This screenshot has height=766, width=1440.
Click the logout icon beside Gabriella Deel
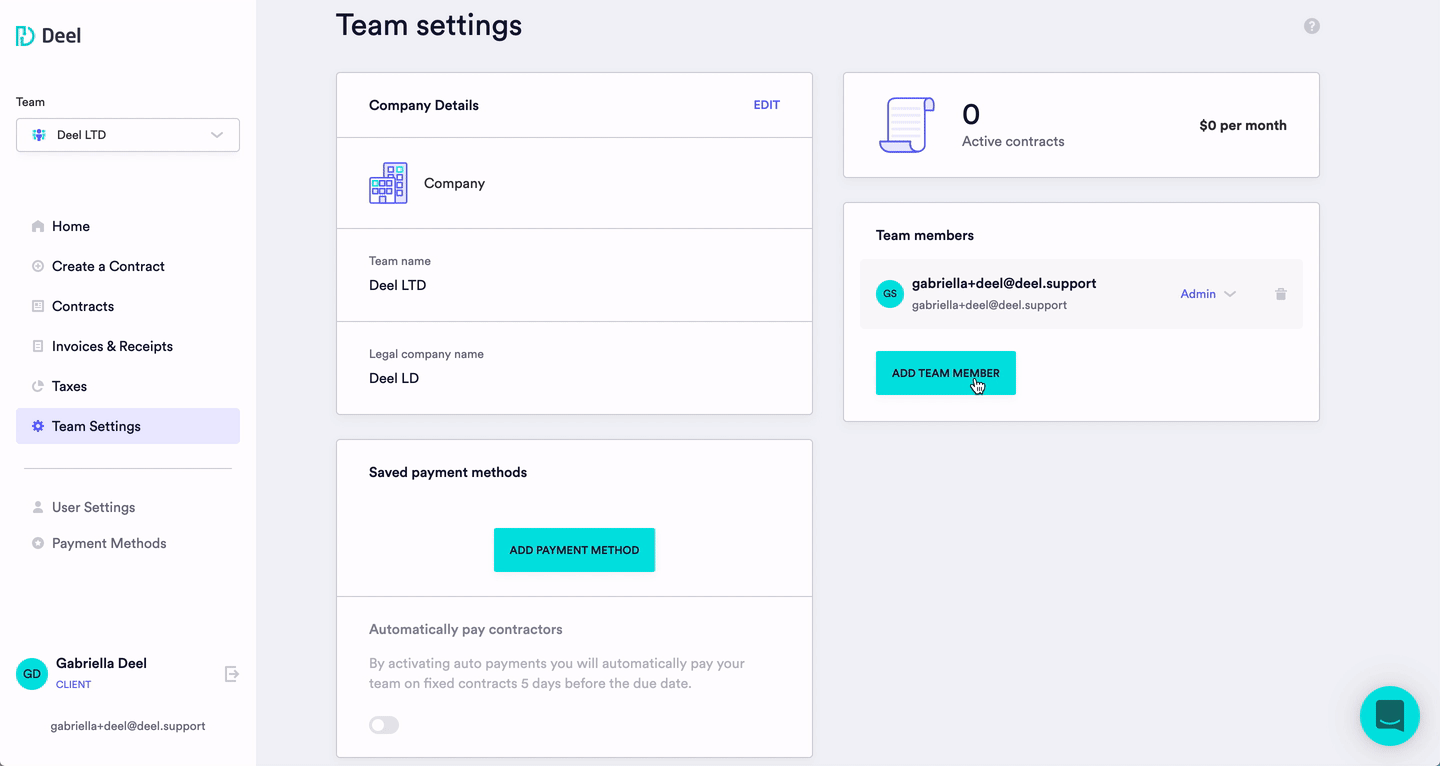(232, 674)
